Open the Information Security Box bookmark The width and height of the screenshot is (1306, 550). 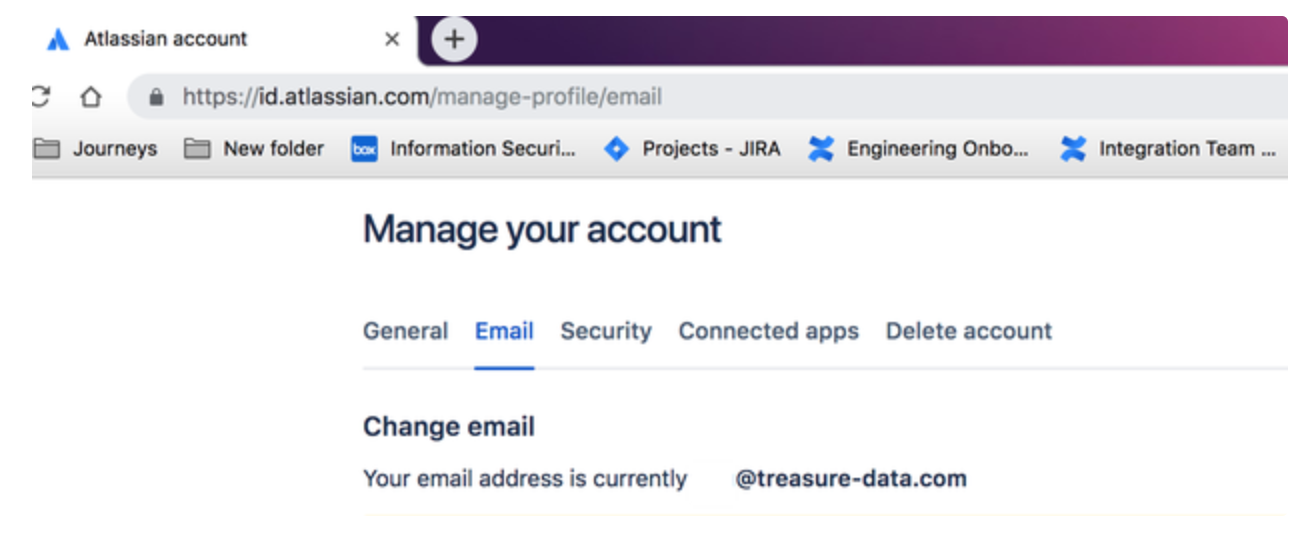coord(464,149)
